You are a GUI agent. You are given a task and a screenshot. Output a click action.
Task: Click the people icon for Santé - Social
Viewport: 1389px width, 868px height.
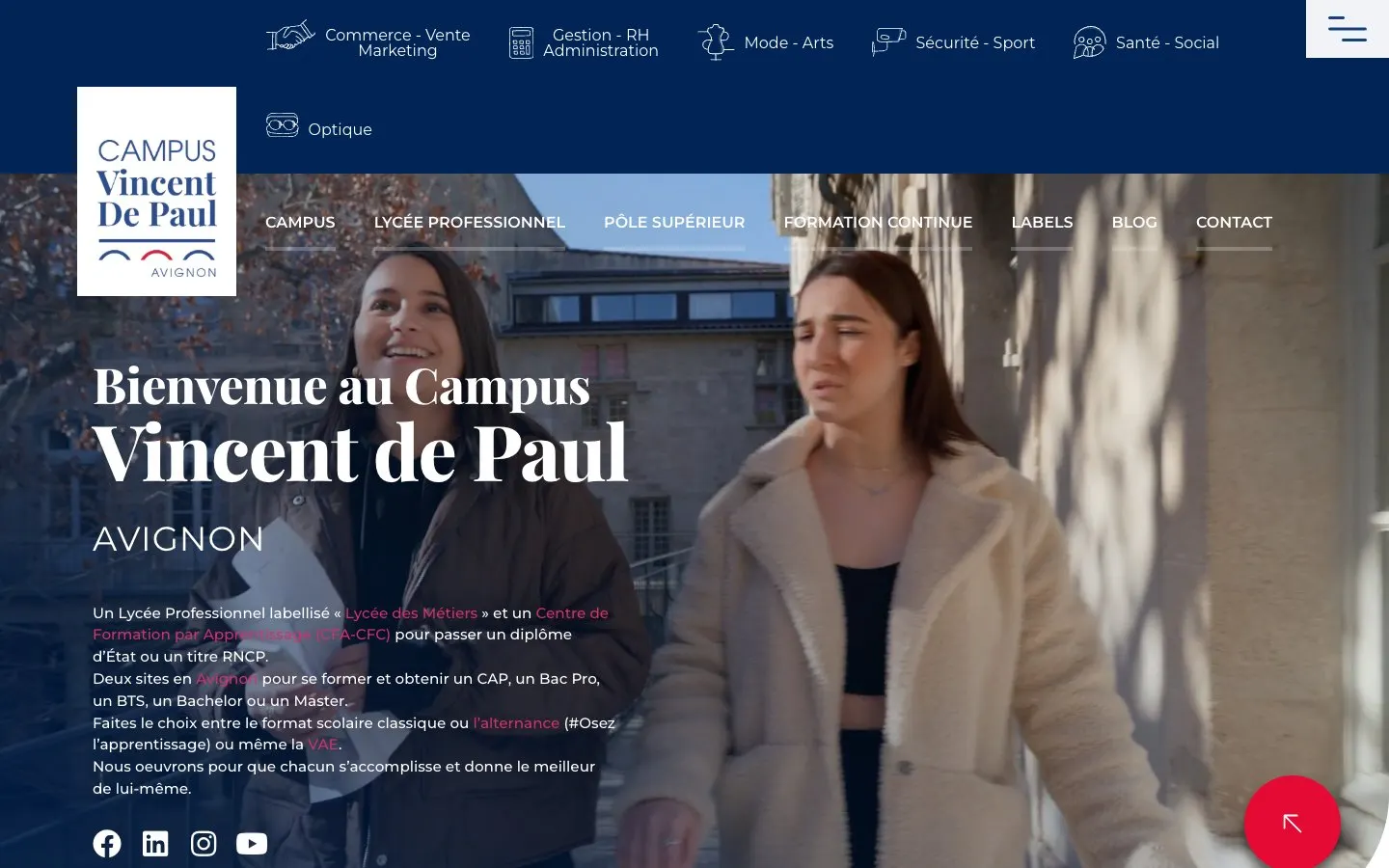pyautogui.click(x=1089, y=42)
